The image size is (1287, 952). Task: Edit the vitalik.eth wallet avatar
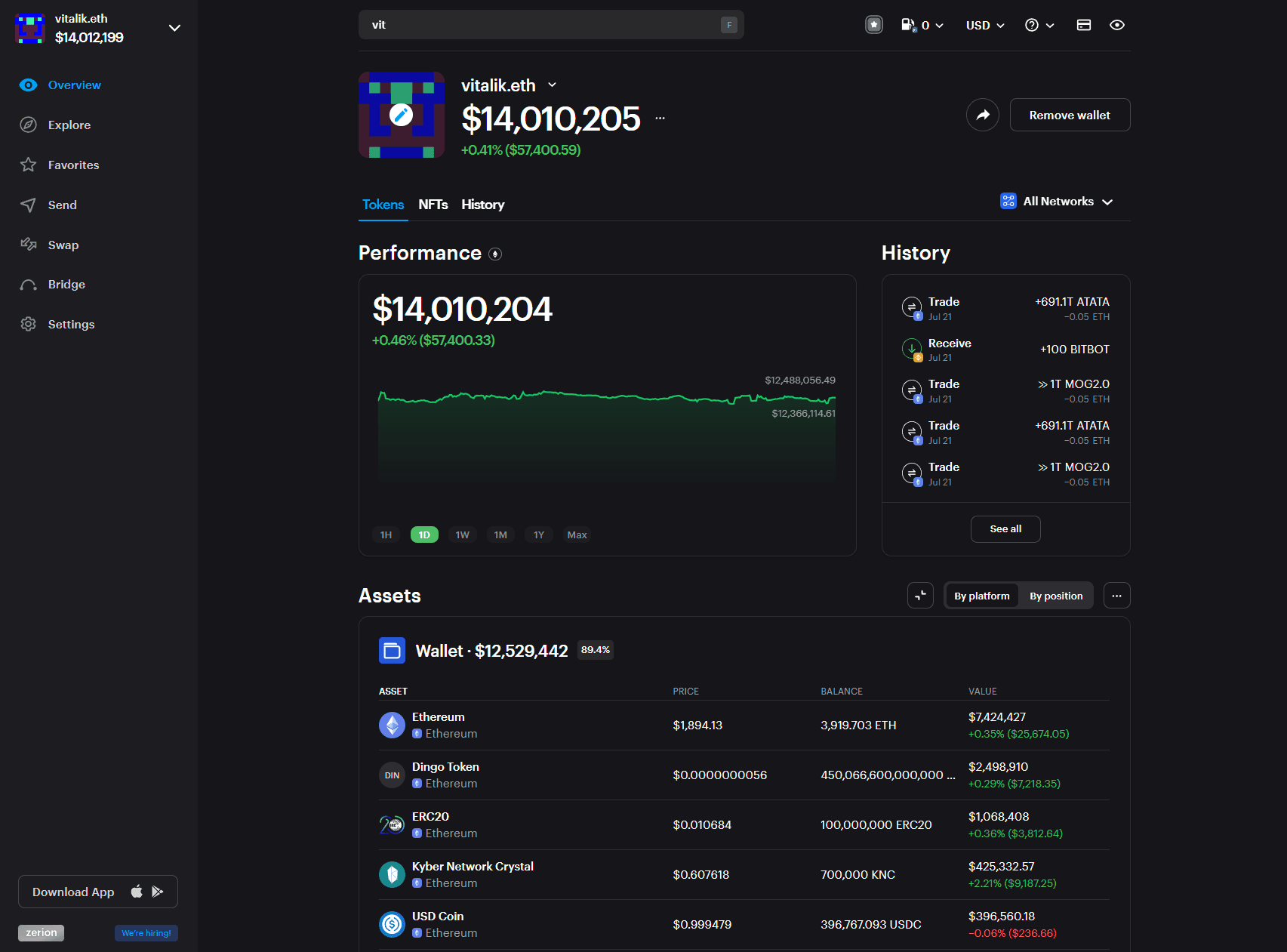[x=402, y=115]
